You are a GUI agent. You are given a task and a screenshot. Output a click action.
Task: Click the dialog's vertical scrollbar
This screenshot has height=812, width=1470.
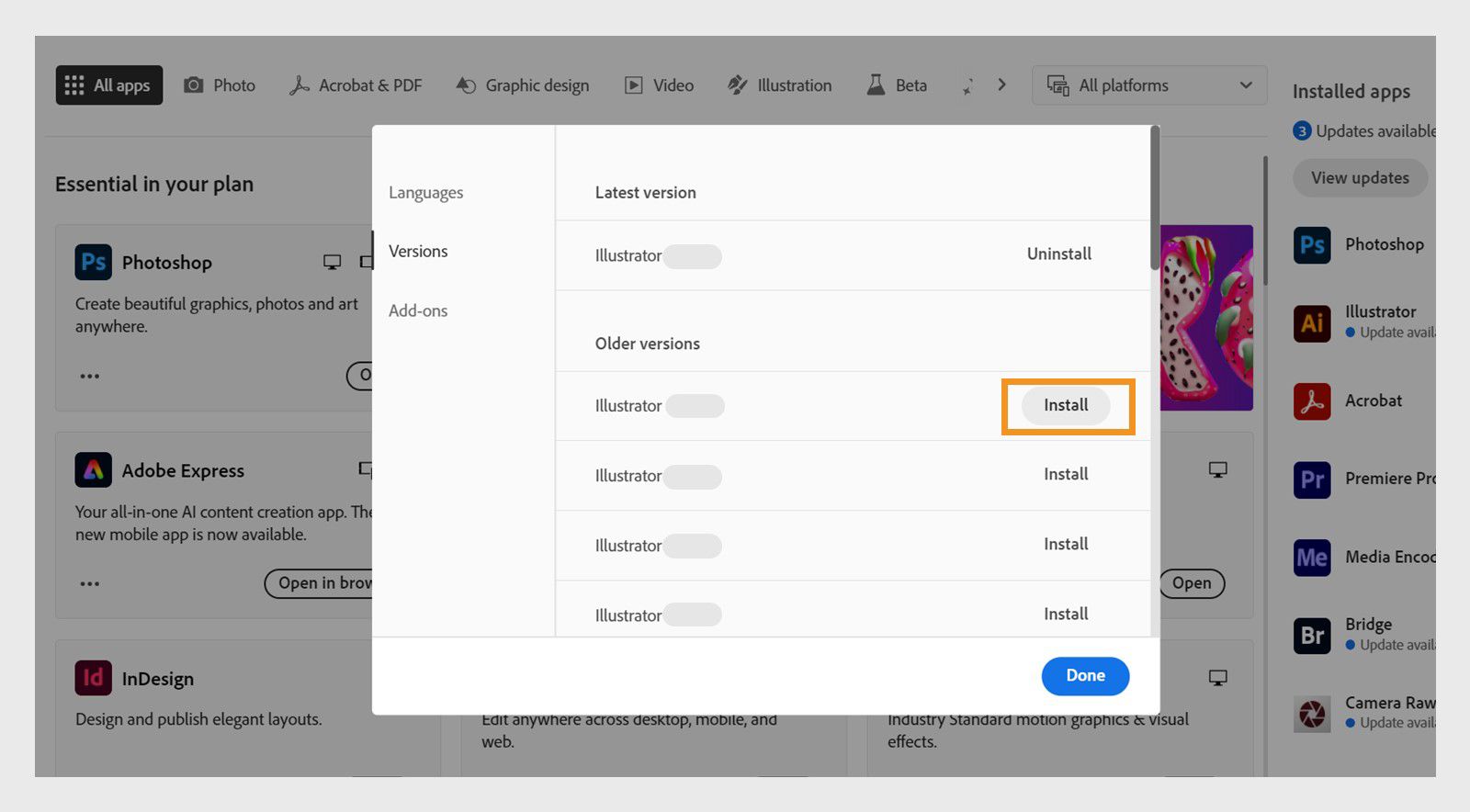point(1155,197)
